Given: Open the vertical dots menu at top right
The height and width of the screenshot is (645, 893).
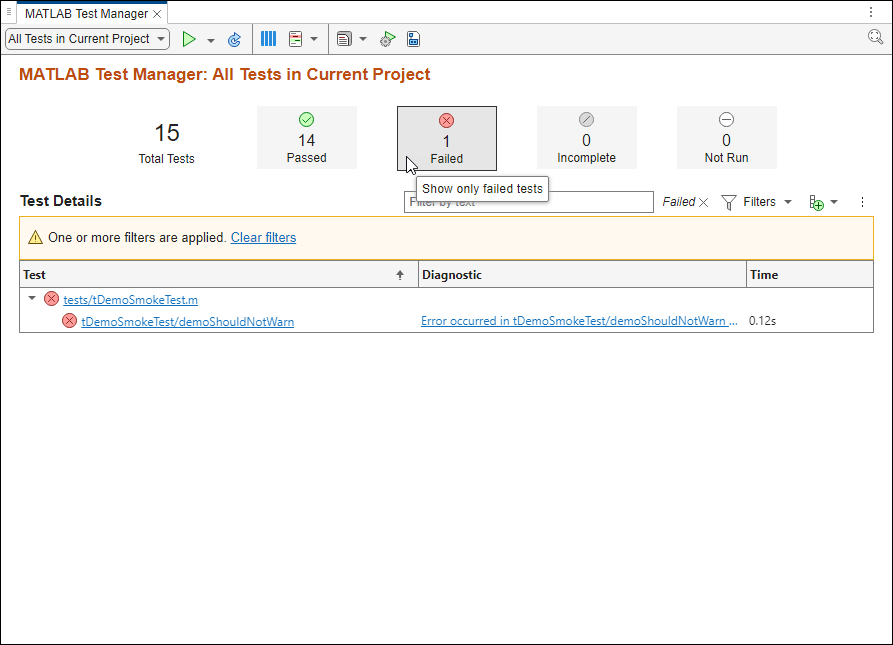Looking at the screenshot, I should tap(871, 12).
